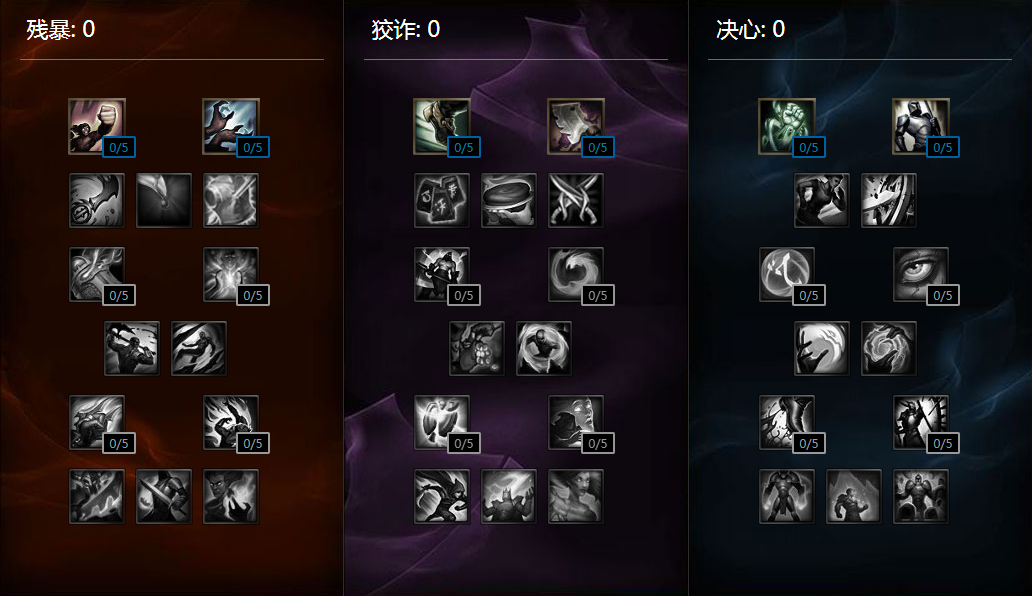
Task: Click the 残暴: 0 tree header
Action: 61,30
